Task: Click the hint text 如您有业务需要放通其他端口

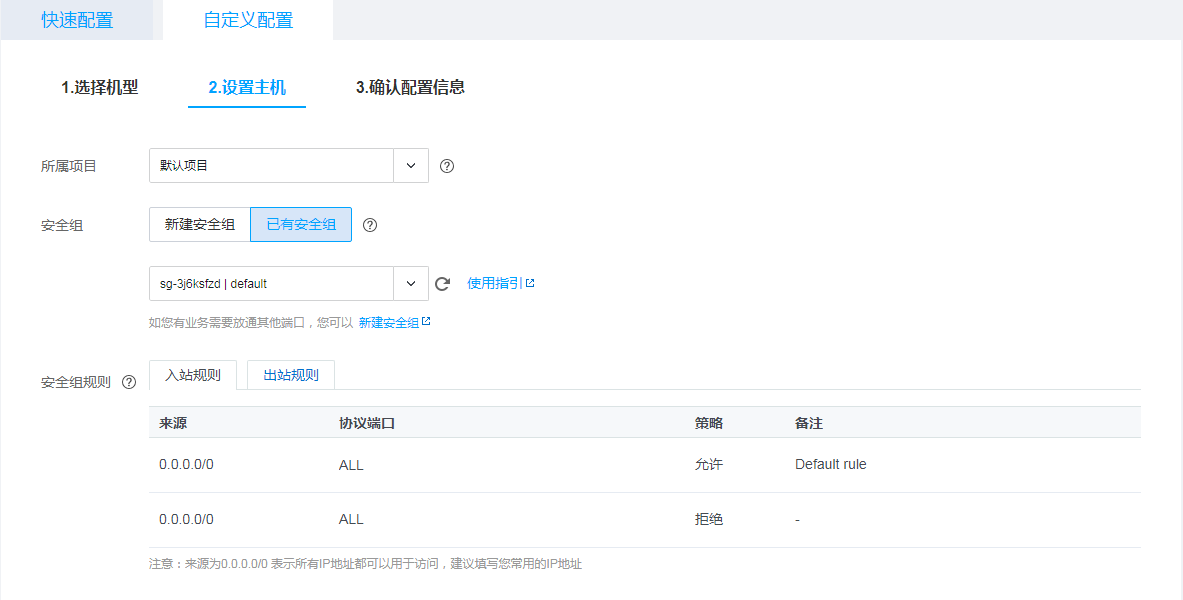Action: 251,323
